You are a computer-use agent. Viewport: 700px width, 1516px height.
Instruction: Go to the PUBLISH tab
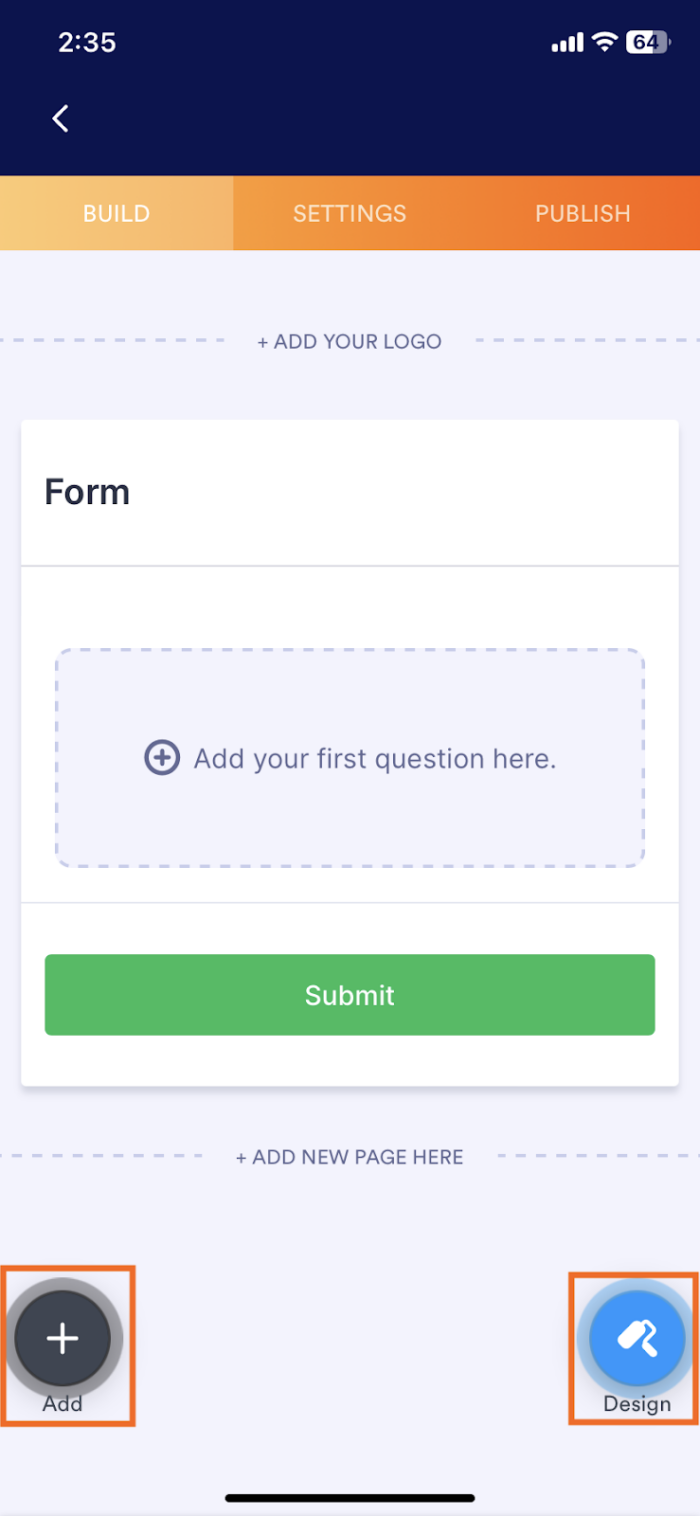click(582, 213)
